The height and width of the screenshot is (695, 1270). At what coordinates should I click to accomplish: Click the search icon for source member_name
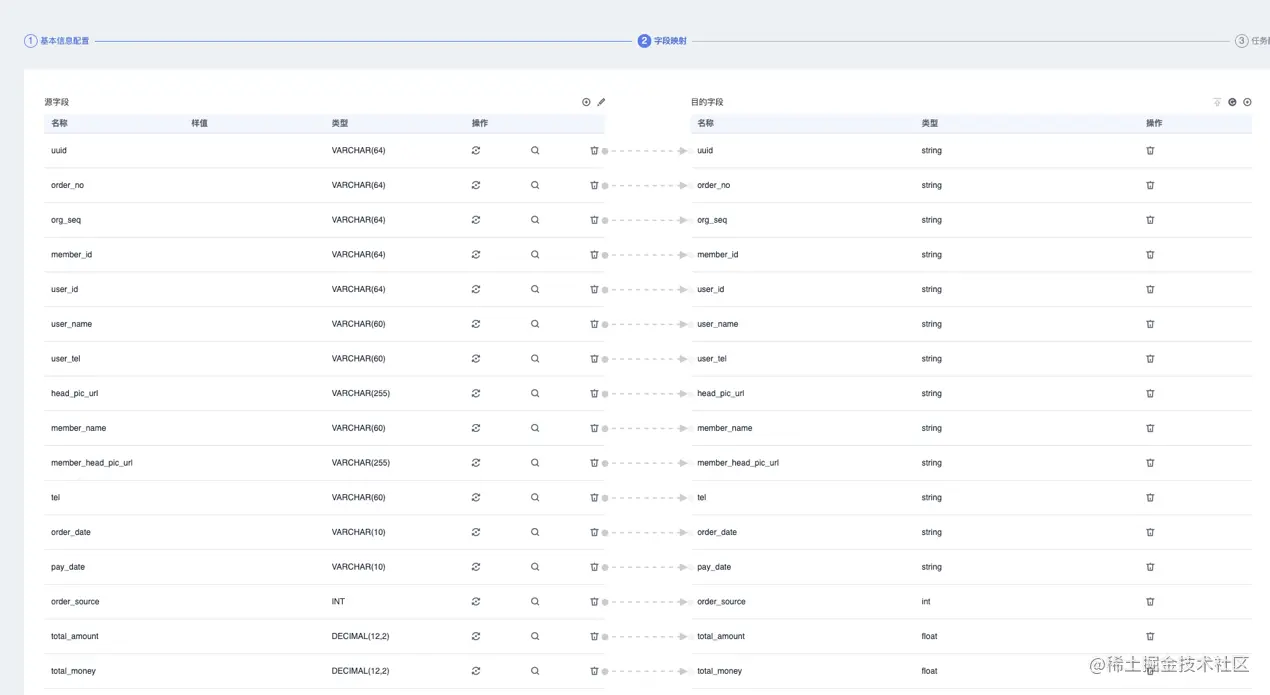(x=535, y=428)
